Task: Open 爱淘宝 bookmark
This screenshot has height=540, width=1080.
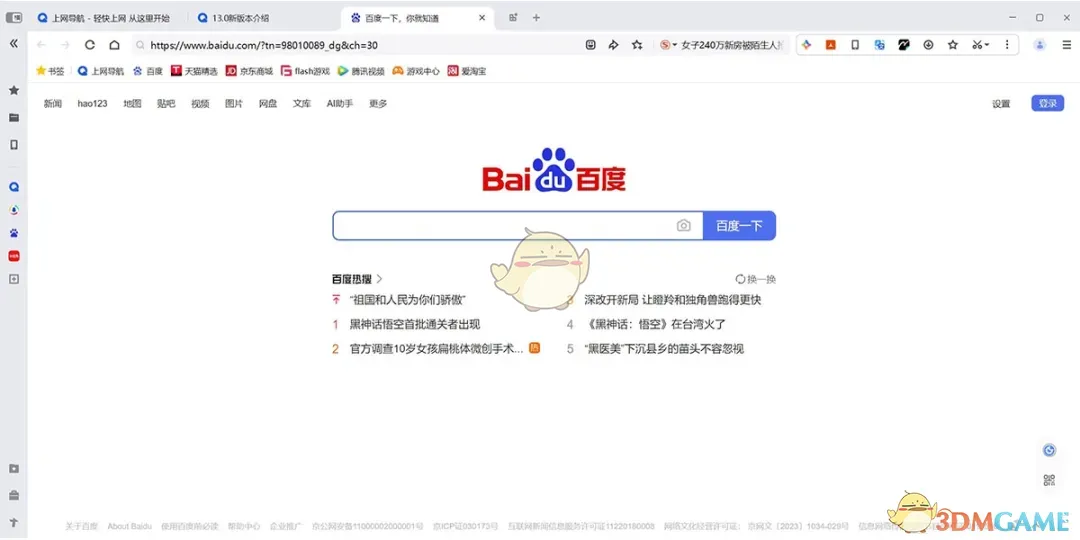Action: click(467, 70)
